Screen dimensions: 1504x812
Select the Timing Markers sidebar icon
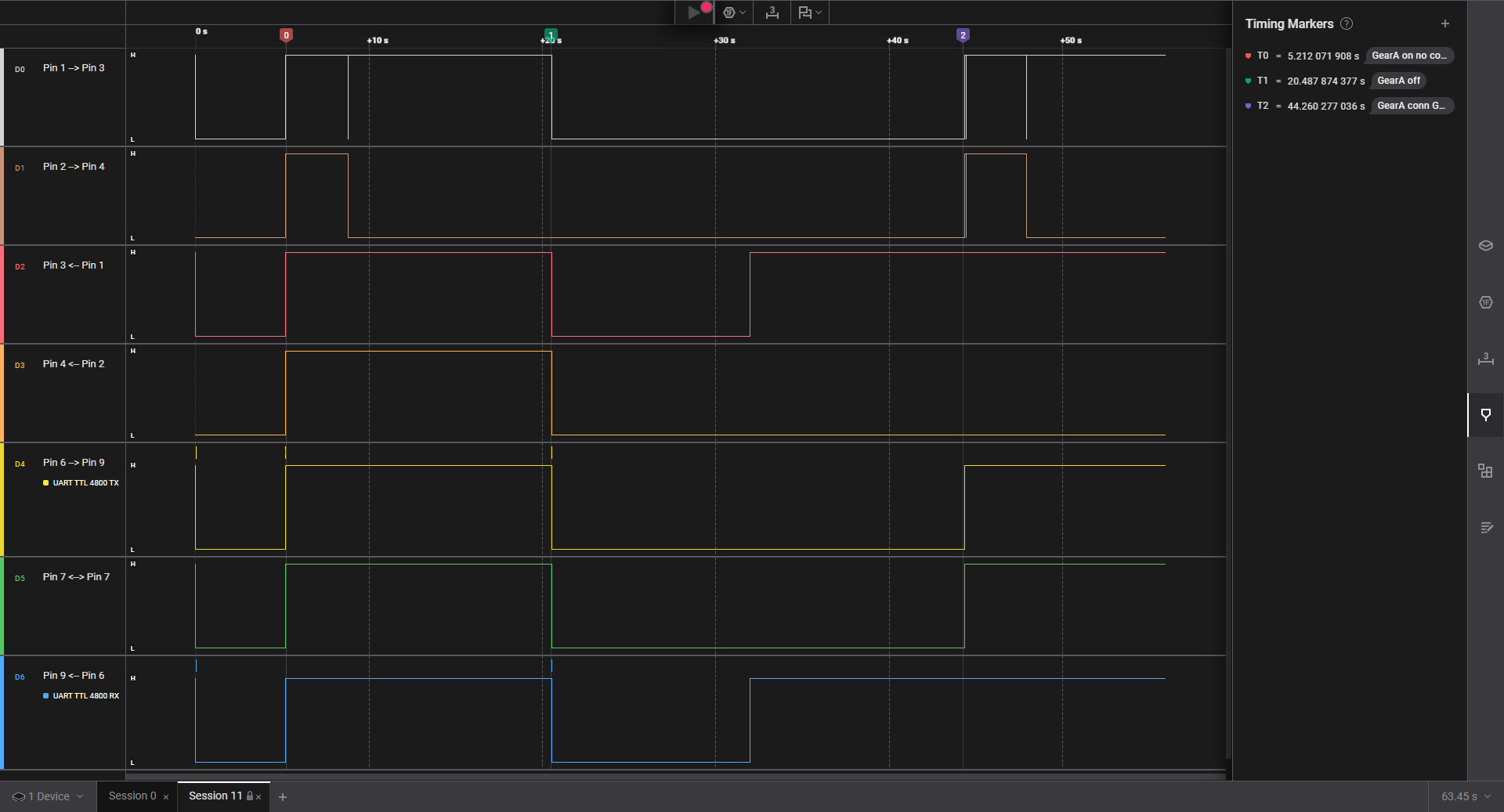coord(1485,415)
